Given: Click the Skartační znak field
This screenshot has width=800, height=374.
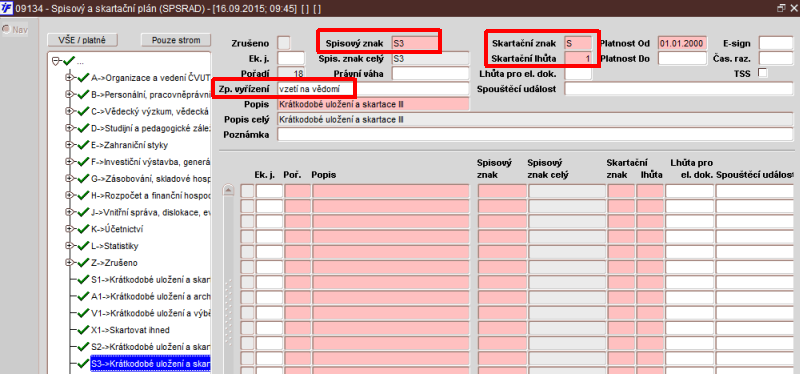Looking at the screenshot, I should [578, 43].
